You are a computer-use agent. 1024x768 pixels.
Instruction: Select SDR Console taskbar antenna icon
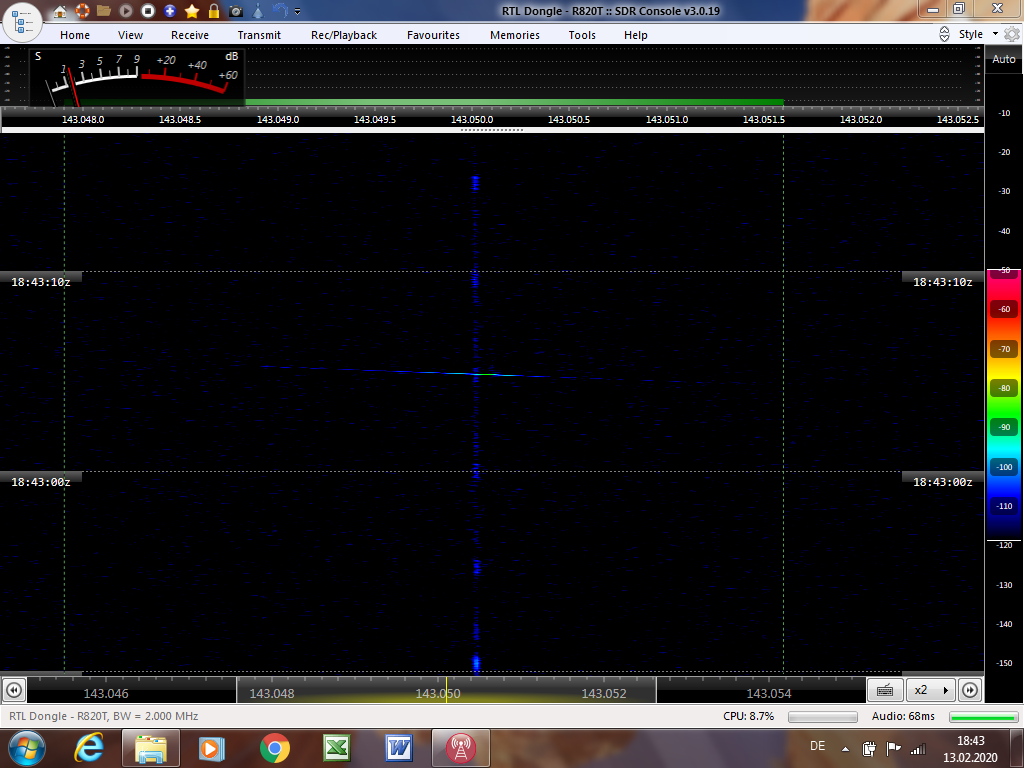point(461,748)
